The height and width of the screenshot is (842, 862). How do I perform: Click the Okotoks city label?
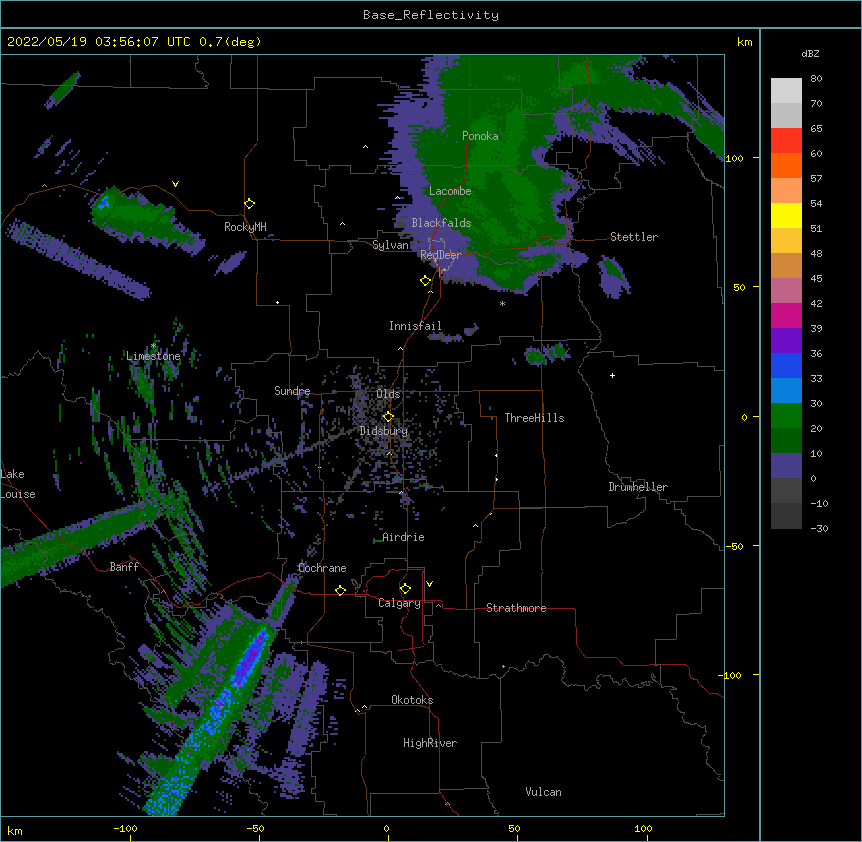click(412, 700)
